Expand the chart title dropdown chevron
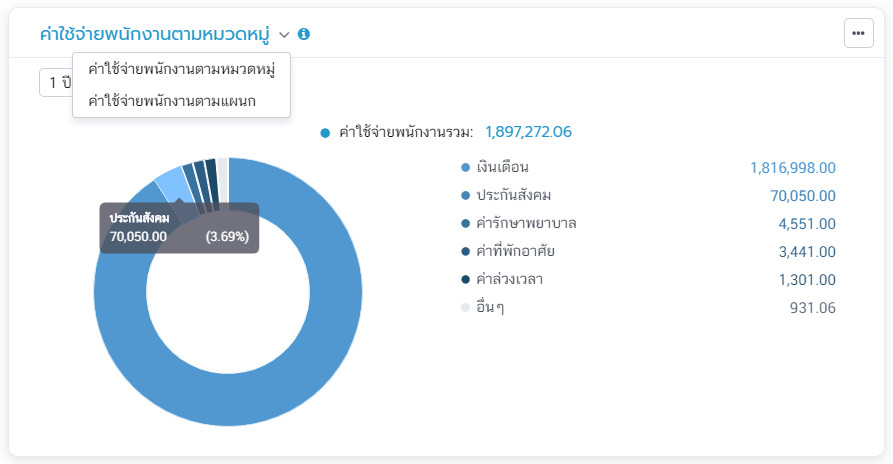The image size is (893, 464). click(284, 34)
